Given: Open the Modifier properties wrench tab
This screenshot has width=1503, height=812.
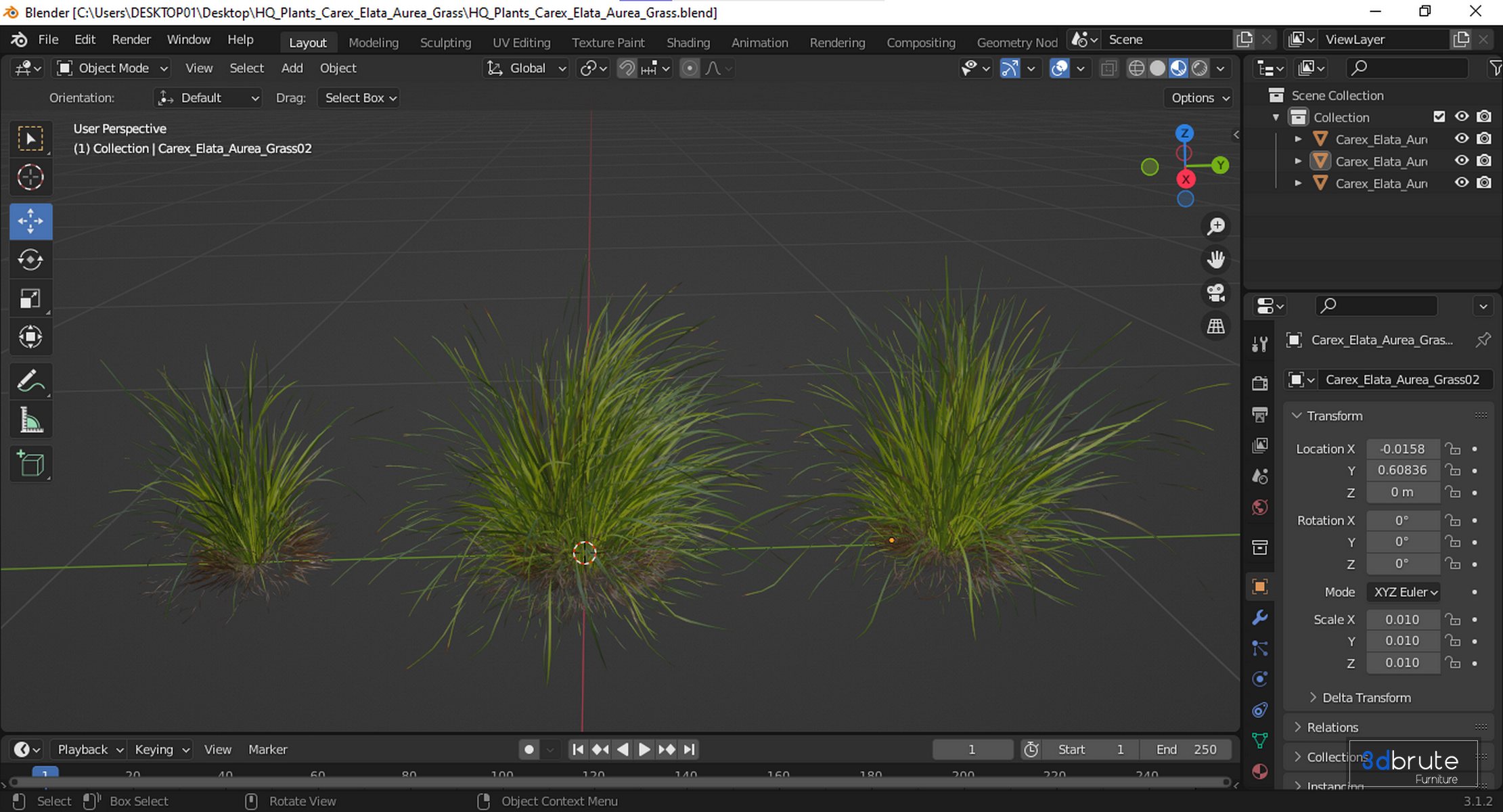Looking at the screenshot, I should [1259, 617].
